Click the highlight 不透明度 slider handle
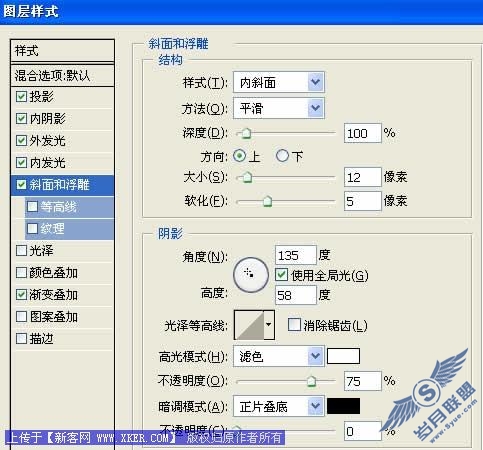483x450 pixels. click(311, 381)
